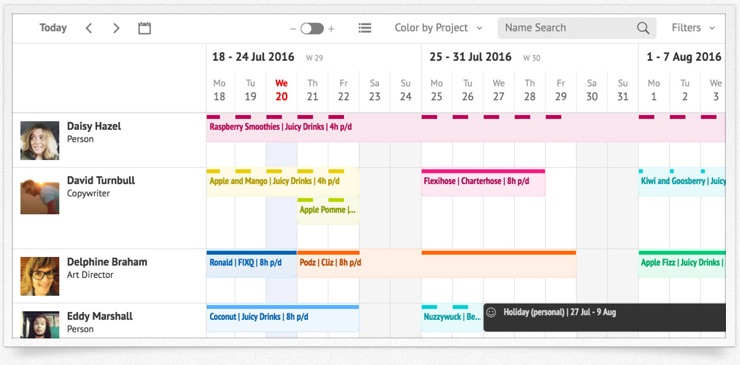Open the Coconut Juicy Drinks booking
Image resolution: width=740 pixels, height=365 pixels.
click(283, 318)
